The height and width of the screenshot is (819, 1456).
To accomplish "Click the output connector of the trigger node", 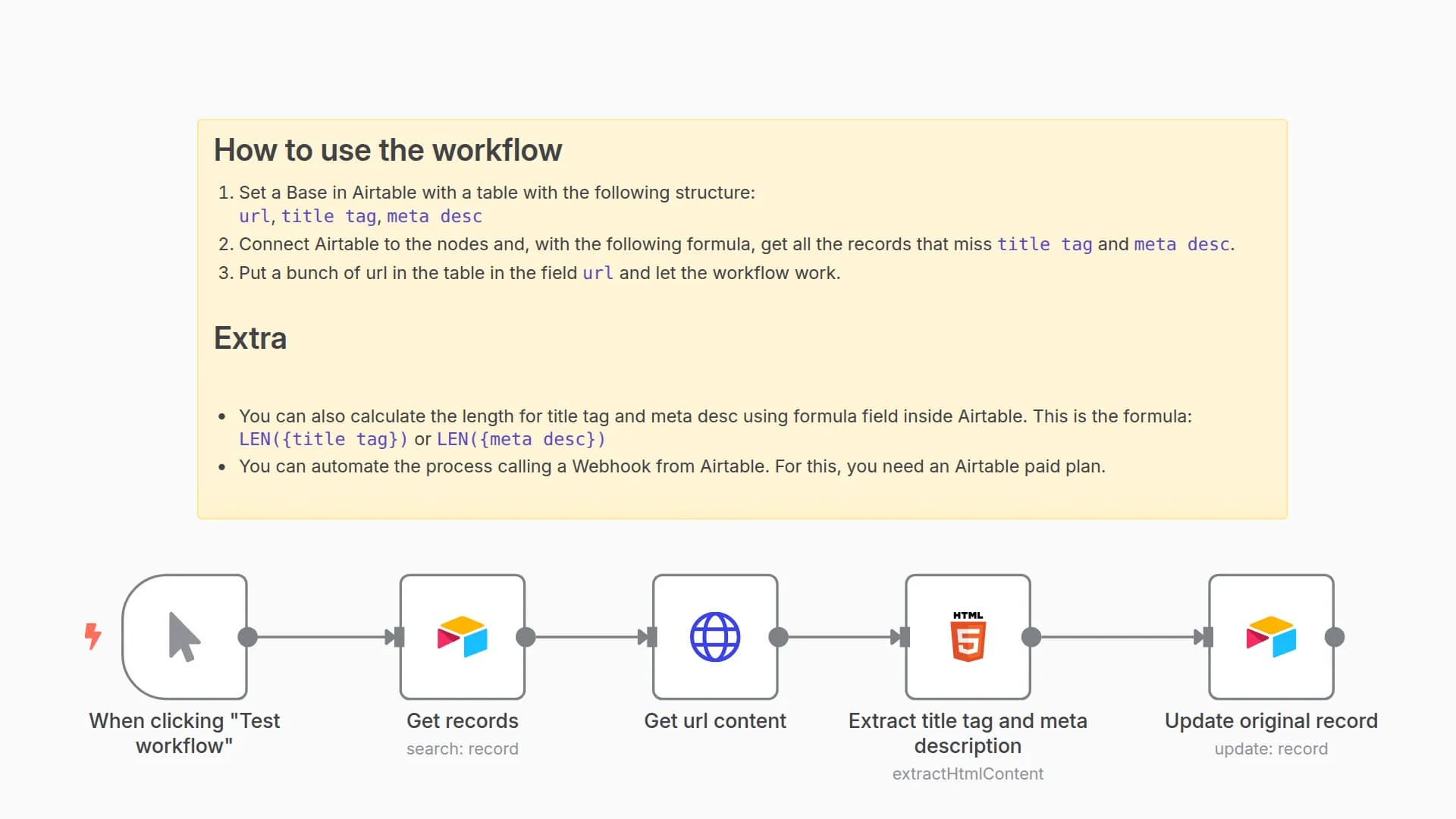I will [247, 637].
